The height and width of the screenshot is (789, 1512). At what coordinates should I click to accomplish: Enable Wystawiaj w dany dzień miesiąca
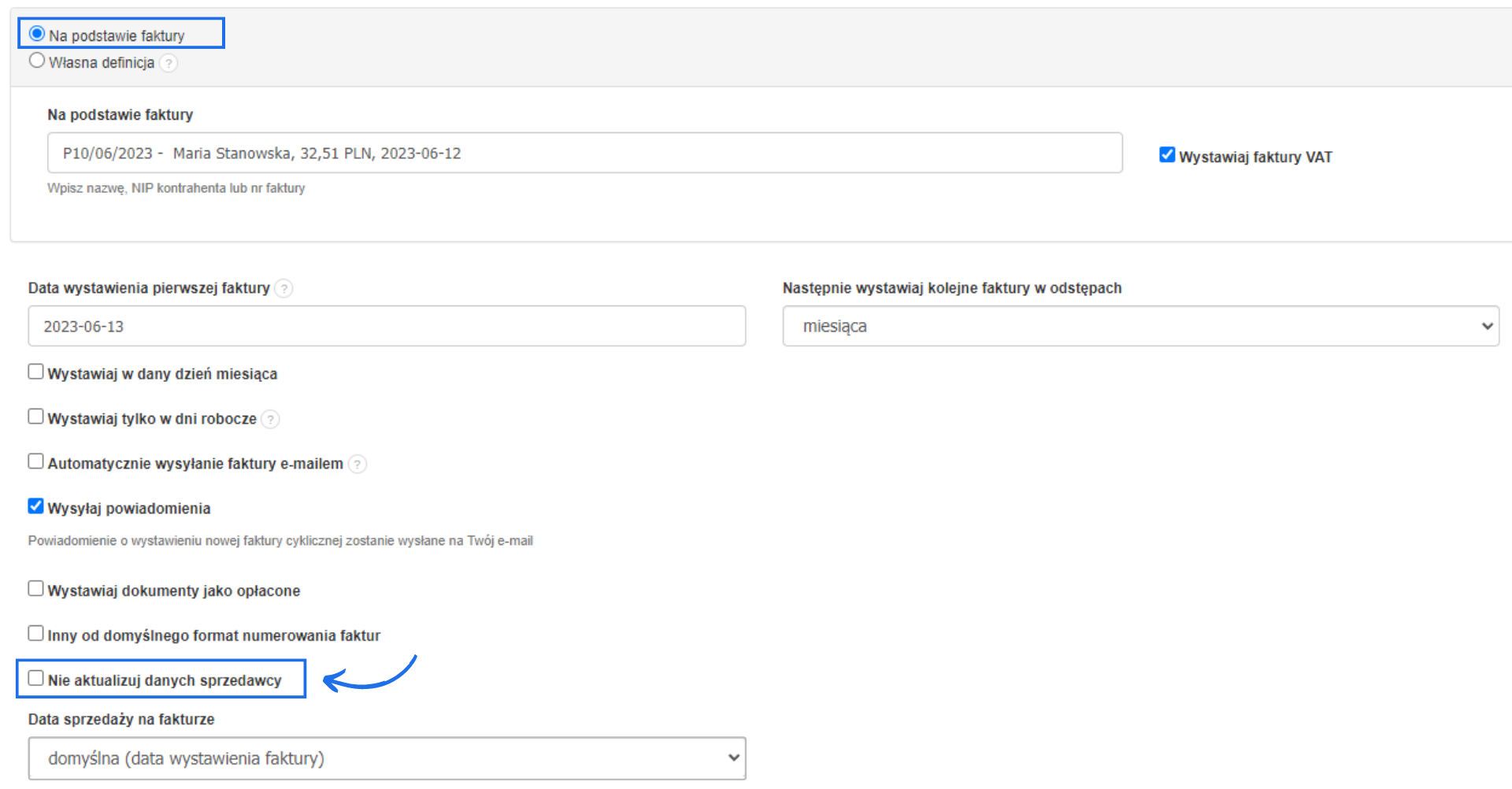click(36, 372)
